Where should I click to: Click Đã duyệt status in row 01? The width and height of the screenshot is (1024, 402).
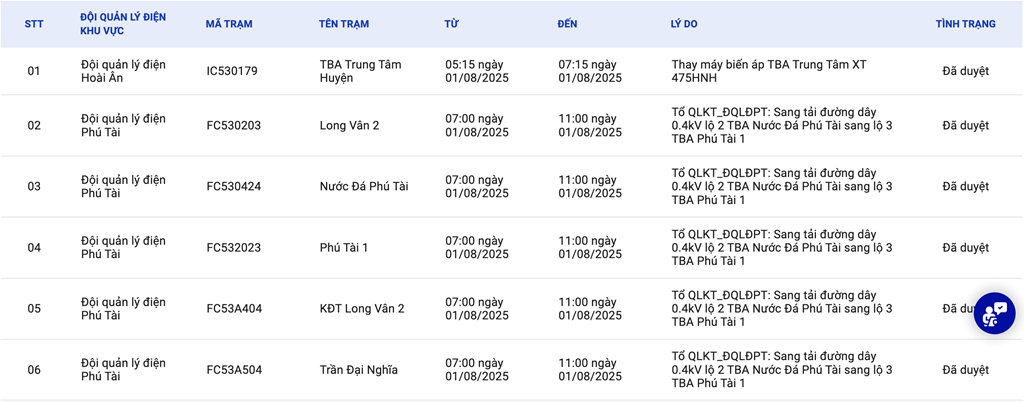point(965,71)
